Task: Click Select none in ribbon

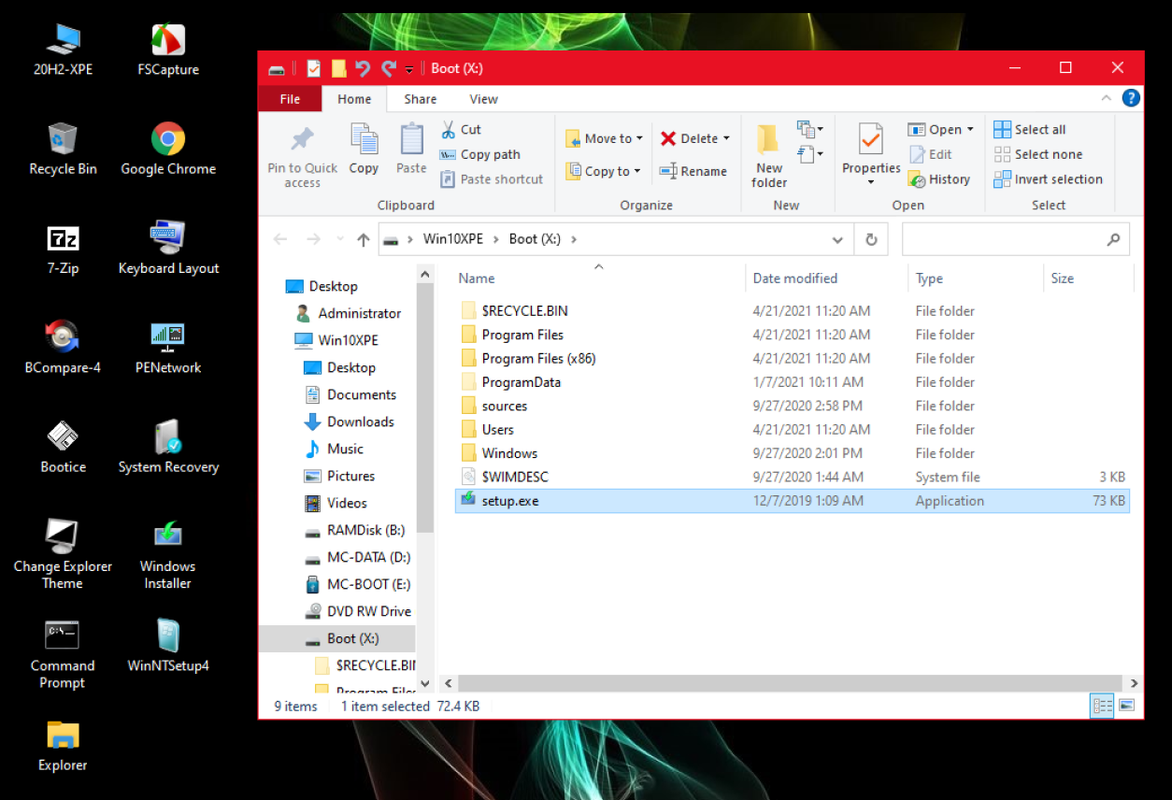Action: [1038, 154]
